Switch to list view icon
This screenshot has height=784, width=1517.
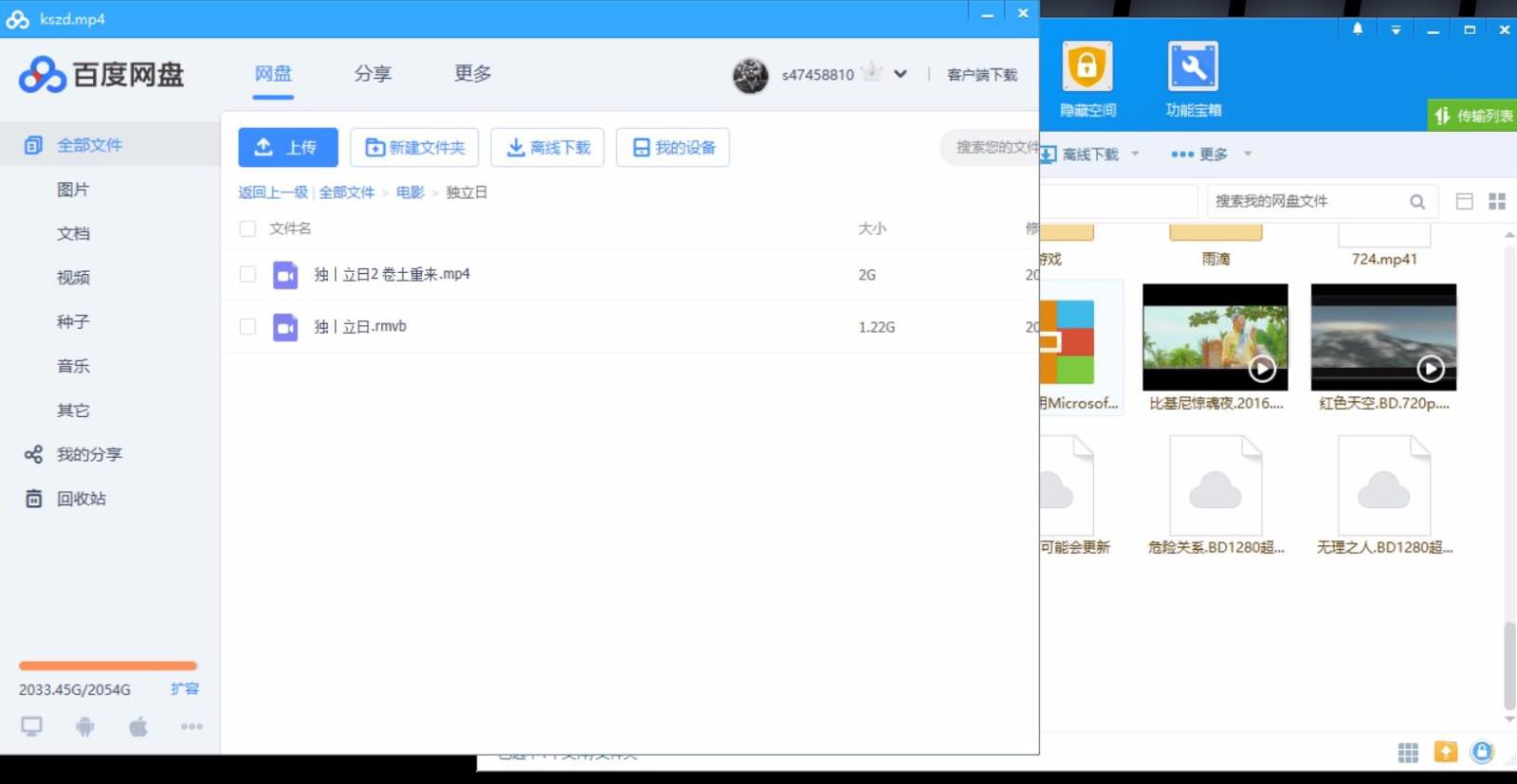[x=1465, y=201]
